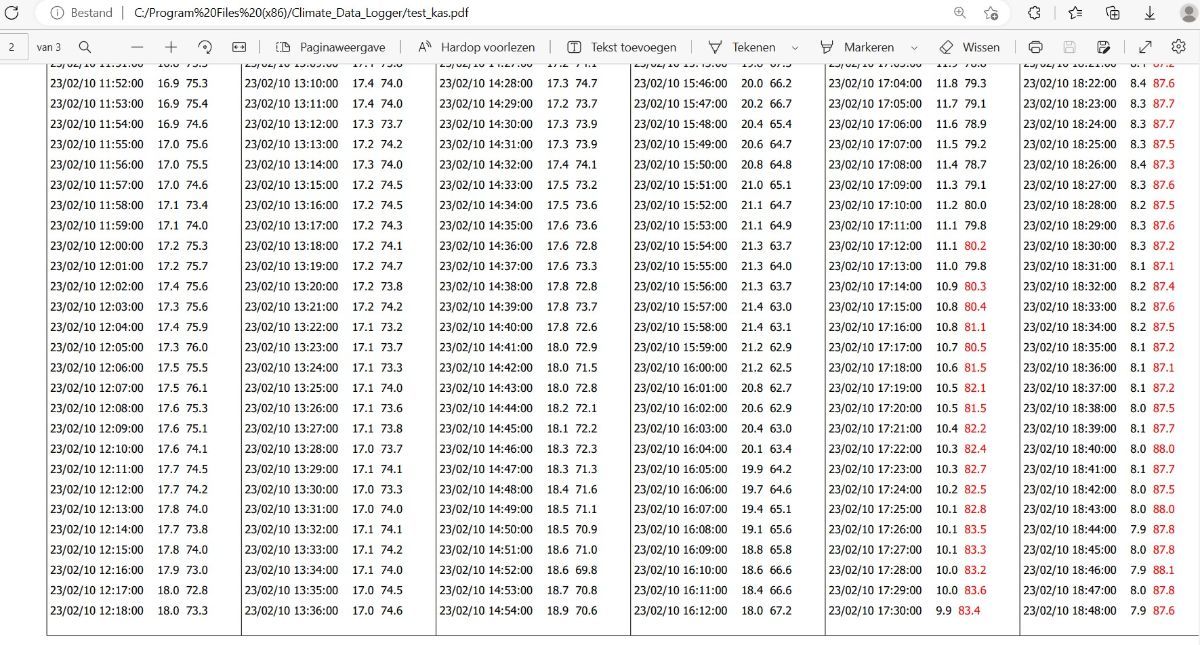This screenshot has height=645, width=1200.
Task: Reload the page with the refresh icon
Action: tap(14, 13)
